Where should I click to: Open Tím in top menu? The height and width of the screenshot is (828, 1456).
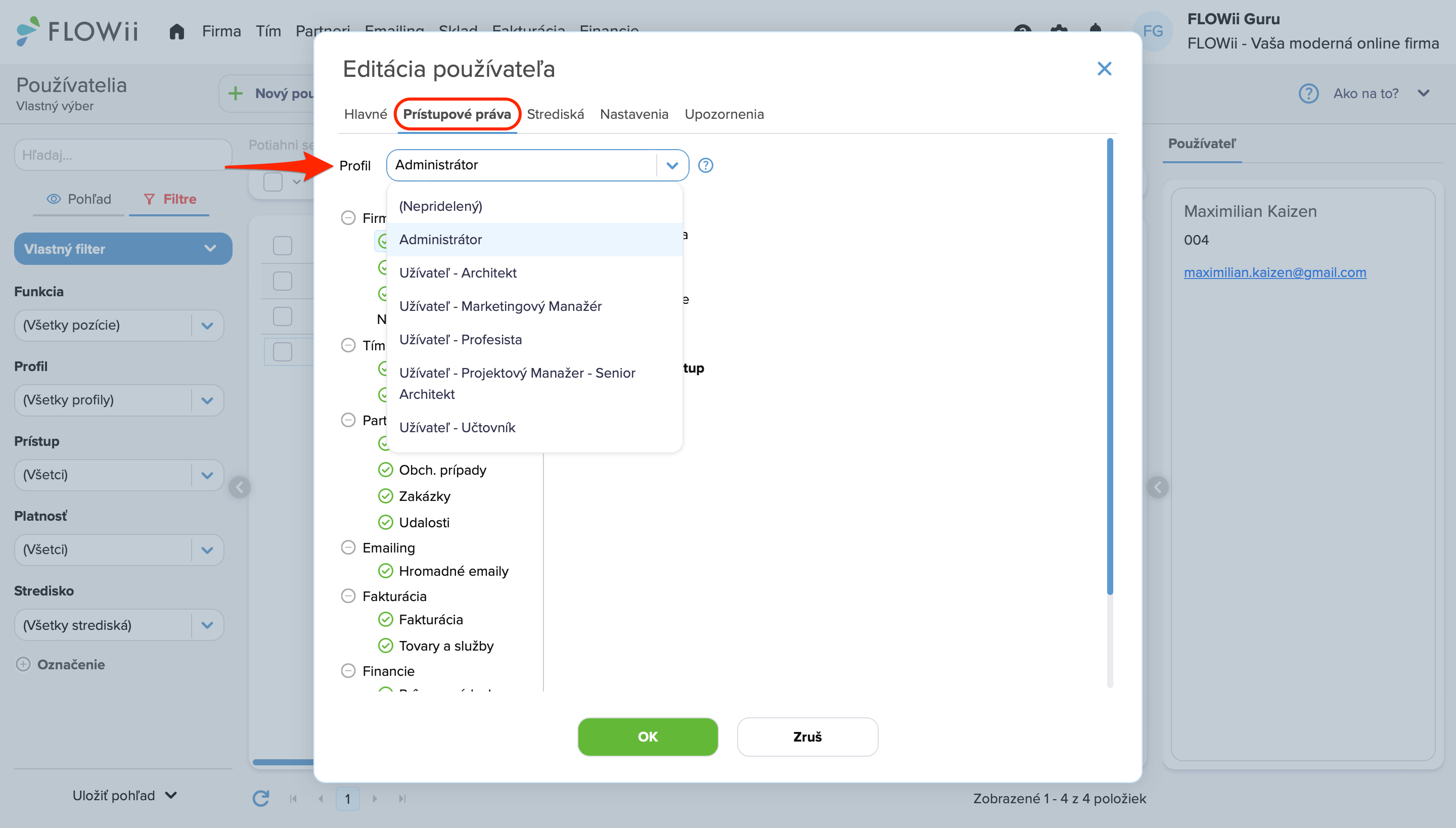point(268,31)
